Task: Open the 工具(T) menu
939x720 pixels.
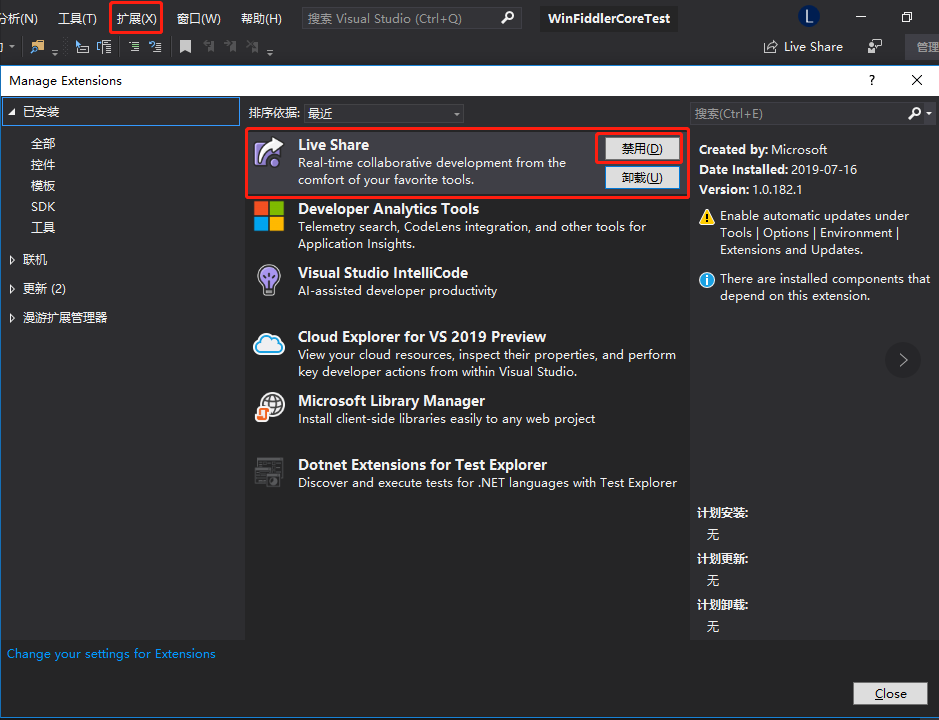Action: pos(77,17)
